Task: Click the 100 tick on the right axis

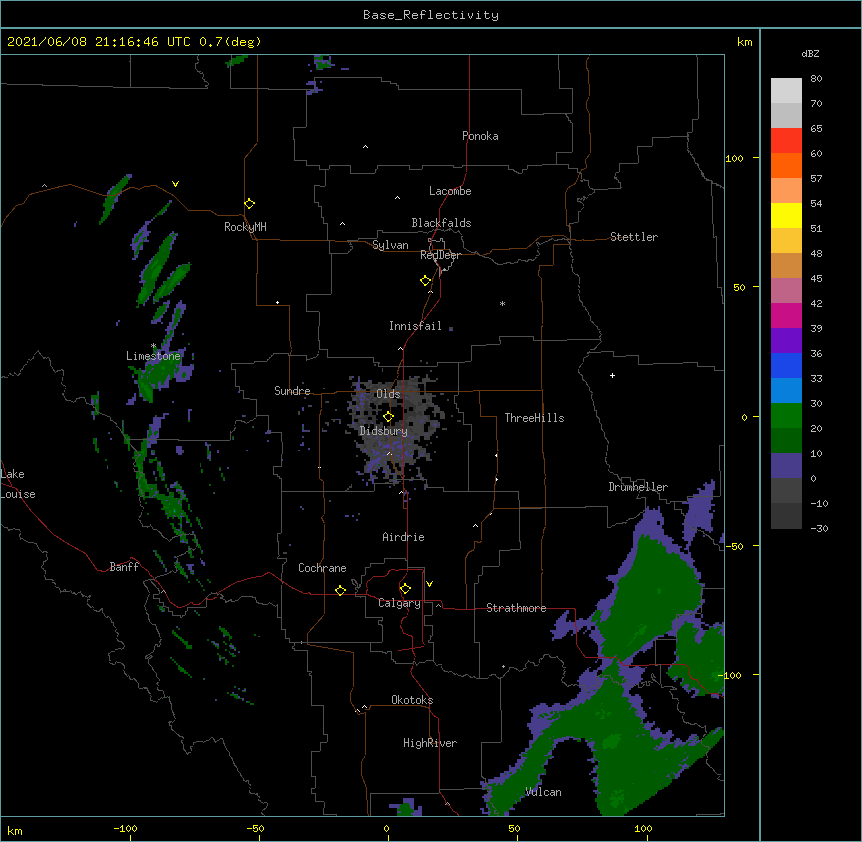Action: tap(734, 158)
